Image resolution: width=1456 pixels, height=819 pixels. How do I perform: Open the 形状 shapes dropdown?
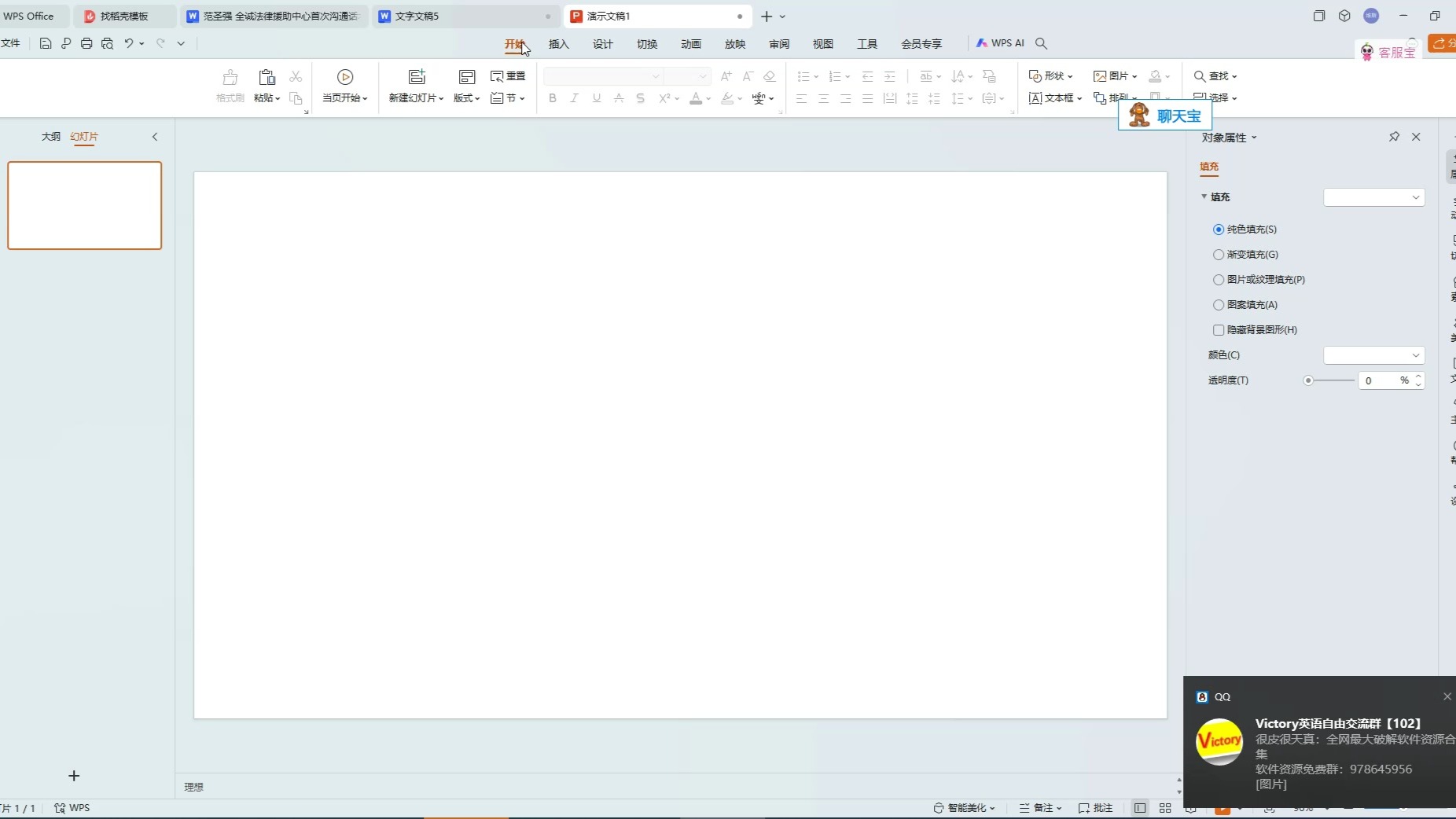[1050, 76]
